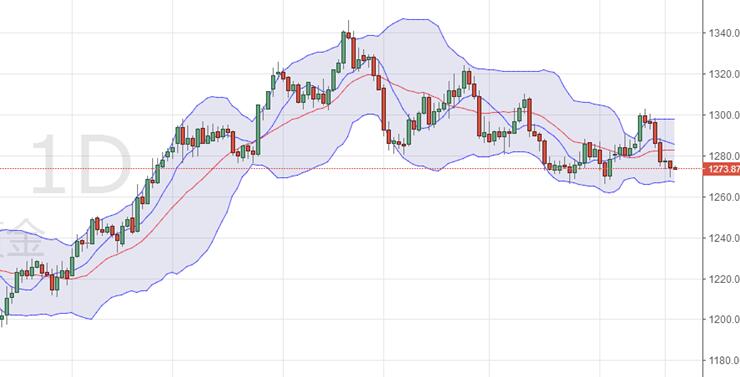Select the tall green candle peaking near 1340
The width and height of the screenshot is (740, 377).
point(344,47)
